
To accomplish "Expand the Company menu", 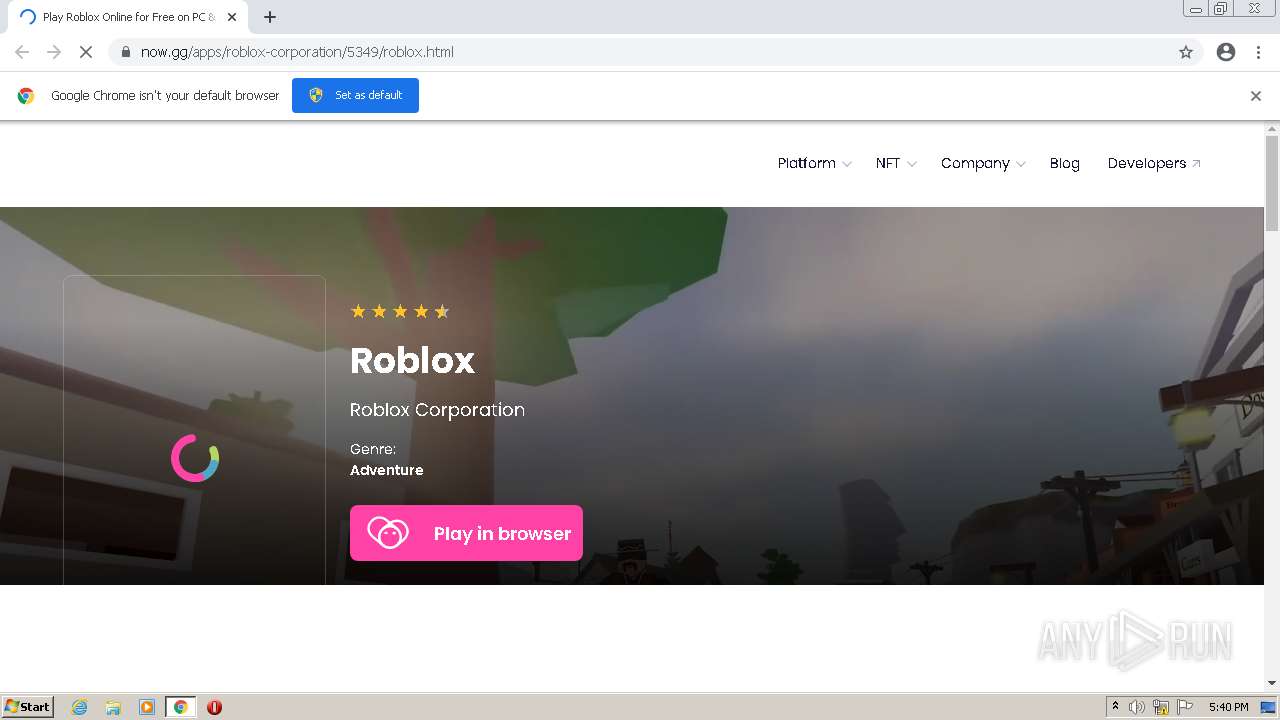I will click(x=982, y=163).
